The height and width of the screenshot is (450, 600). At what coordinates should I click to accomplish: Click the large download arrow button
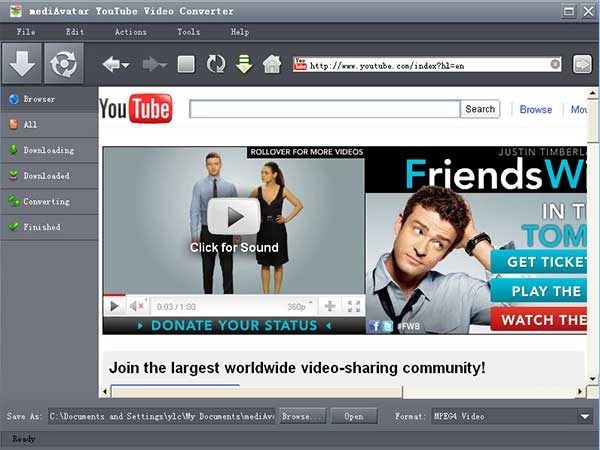point(22,65)
